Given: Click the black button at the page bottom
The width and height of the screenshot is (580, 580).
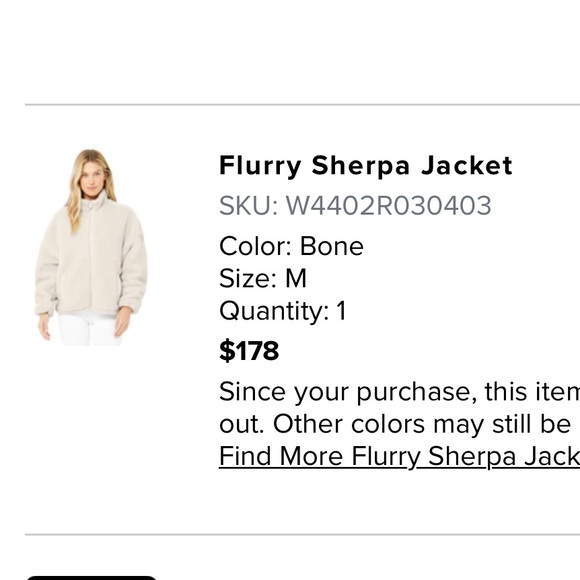Looking at the screenshot, I should point(91,577).
